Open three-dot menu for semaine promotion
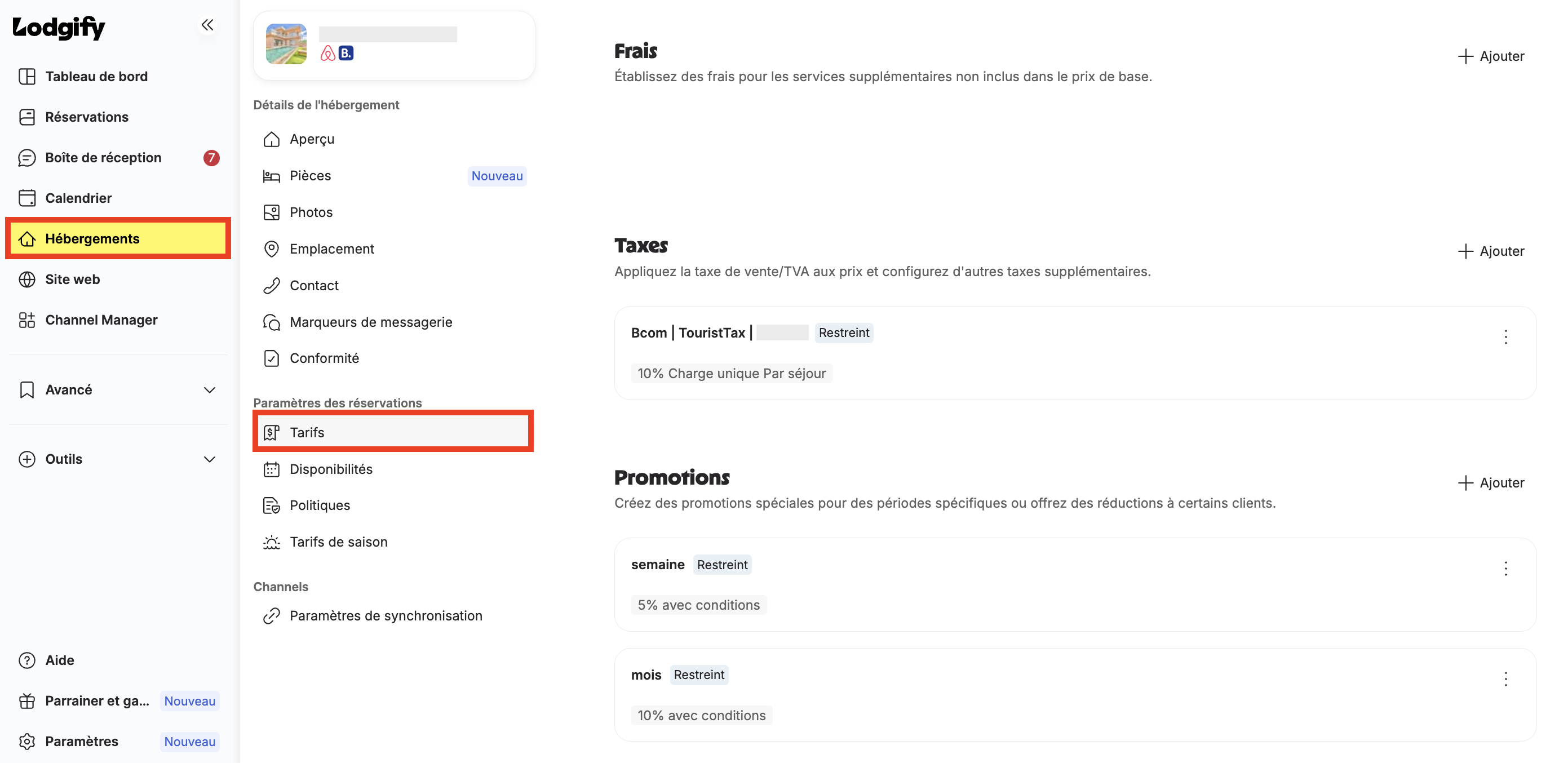 click(1505, 568)
